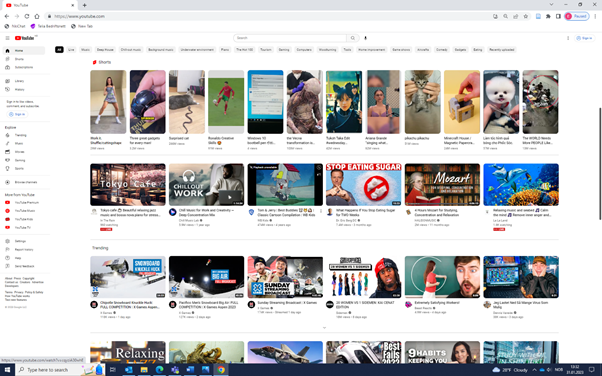Open the Chillout Work video thumbnail
Viewport: 602px width, 376px height.
(207, 185)
